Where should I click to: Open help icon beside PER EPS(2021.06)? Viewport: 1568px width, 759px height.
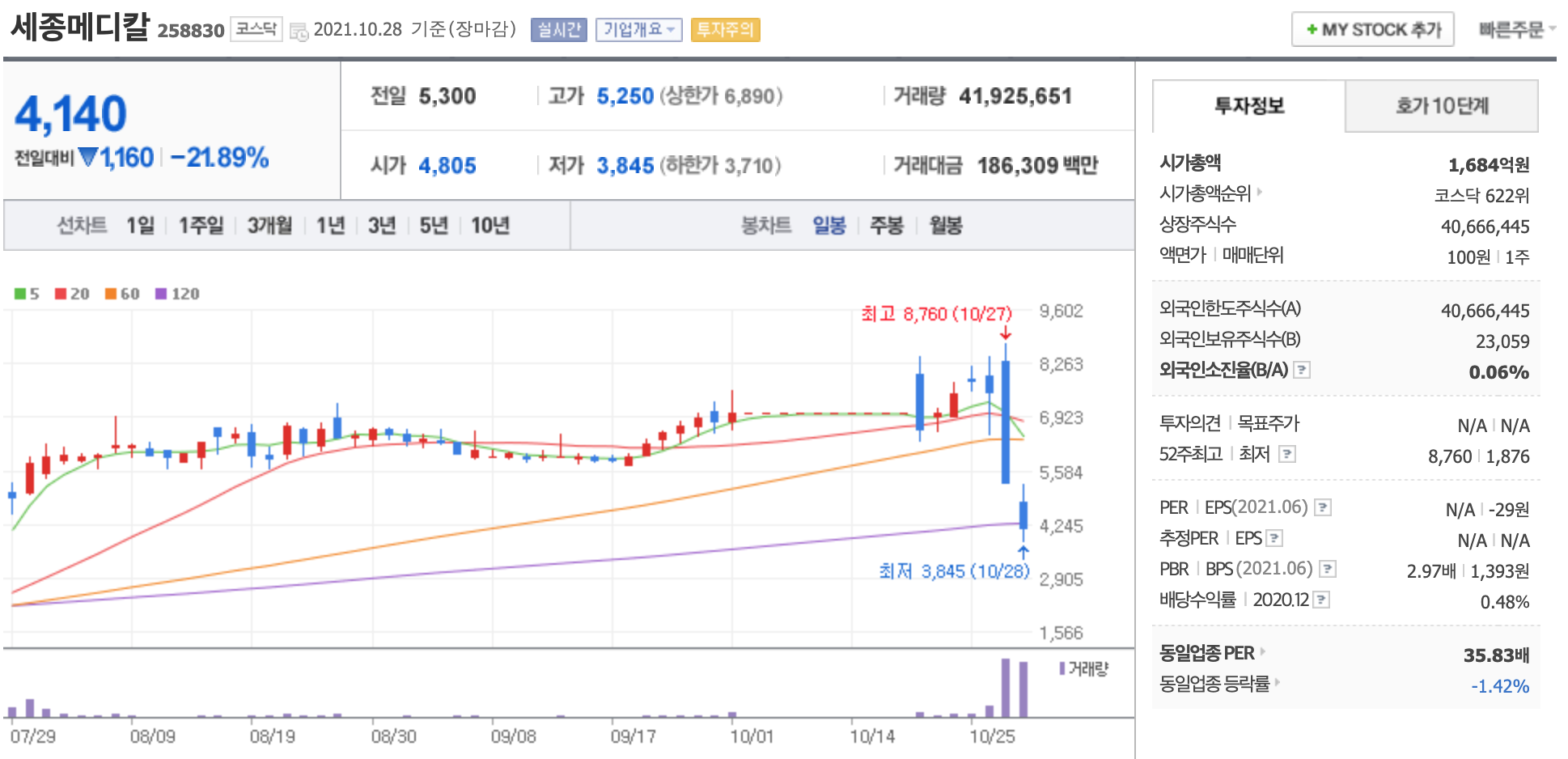point(1323,507)
